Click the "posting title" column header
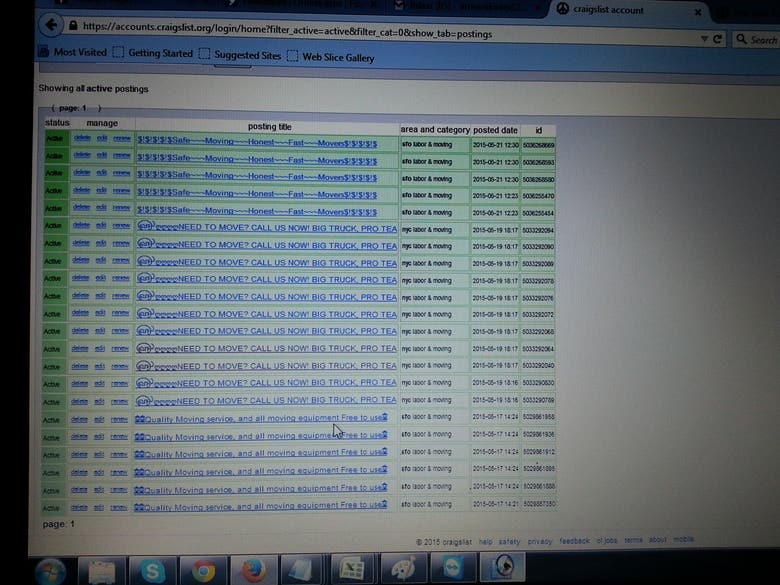The image size is (780, 585). pyautogui.click(x=270, y=127)
